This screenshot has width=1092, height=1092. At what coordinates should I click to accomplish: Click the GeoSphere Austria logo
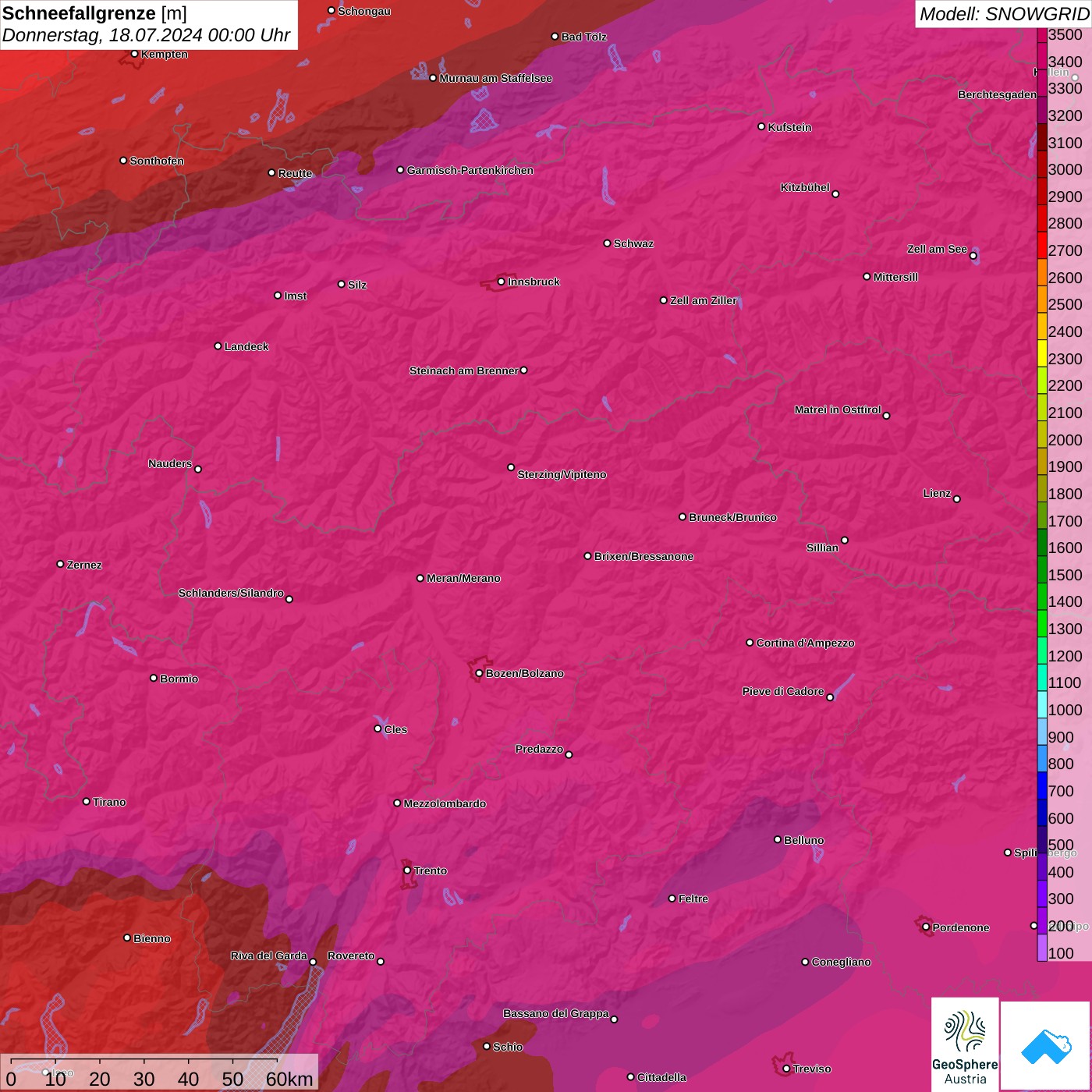coord(965,1044)
